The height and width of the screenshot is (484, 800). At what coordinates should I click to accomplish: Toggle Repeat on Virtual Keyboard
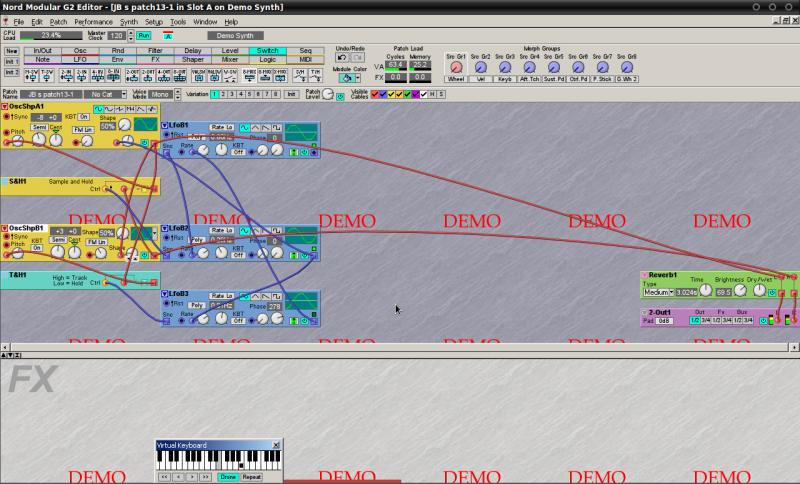(x=252, y=477)
